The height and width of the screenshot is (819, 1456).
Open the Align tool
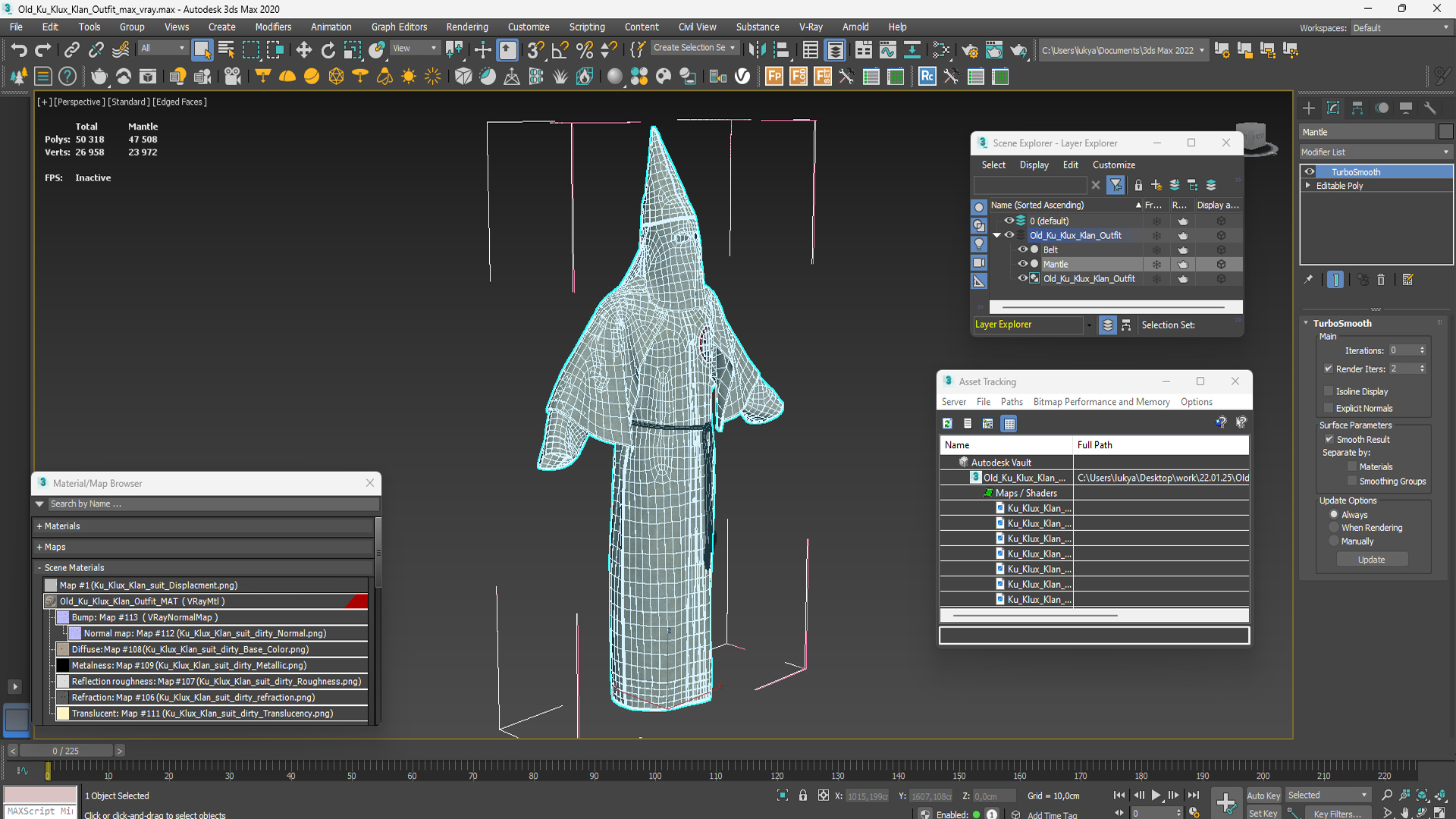point(781,50)
